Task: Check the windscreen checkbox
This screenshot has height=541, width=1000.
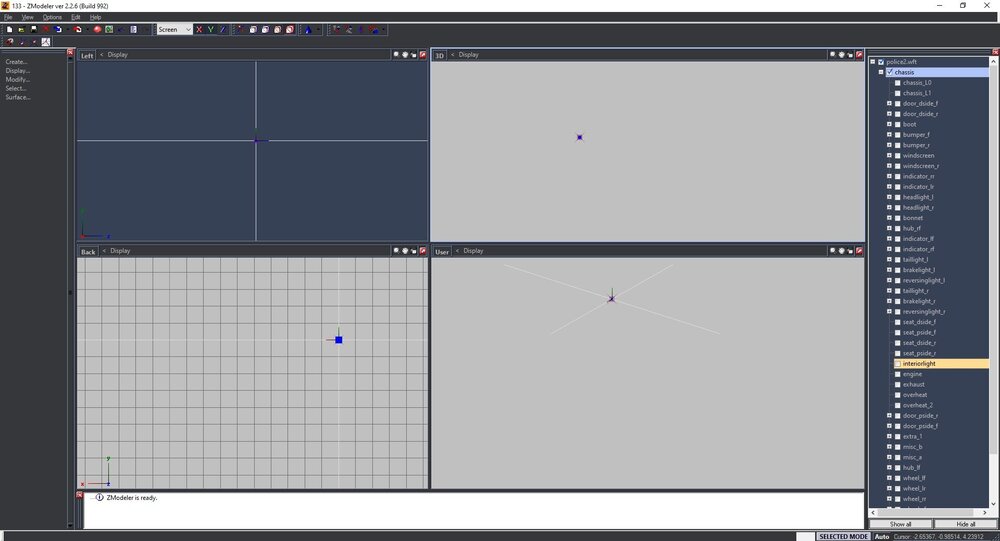Action: [x=898, y=156]
